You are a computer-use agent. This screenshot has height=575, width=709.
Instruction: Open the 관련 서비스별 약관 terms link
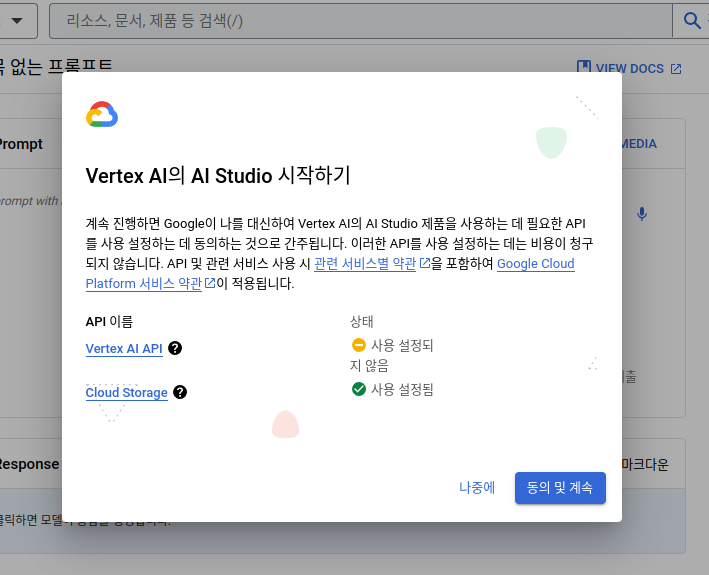[x=365, y=264]
